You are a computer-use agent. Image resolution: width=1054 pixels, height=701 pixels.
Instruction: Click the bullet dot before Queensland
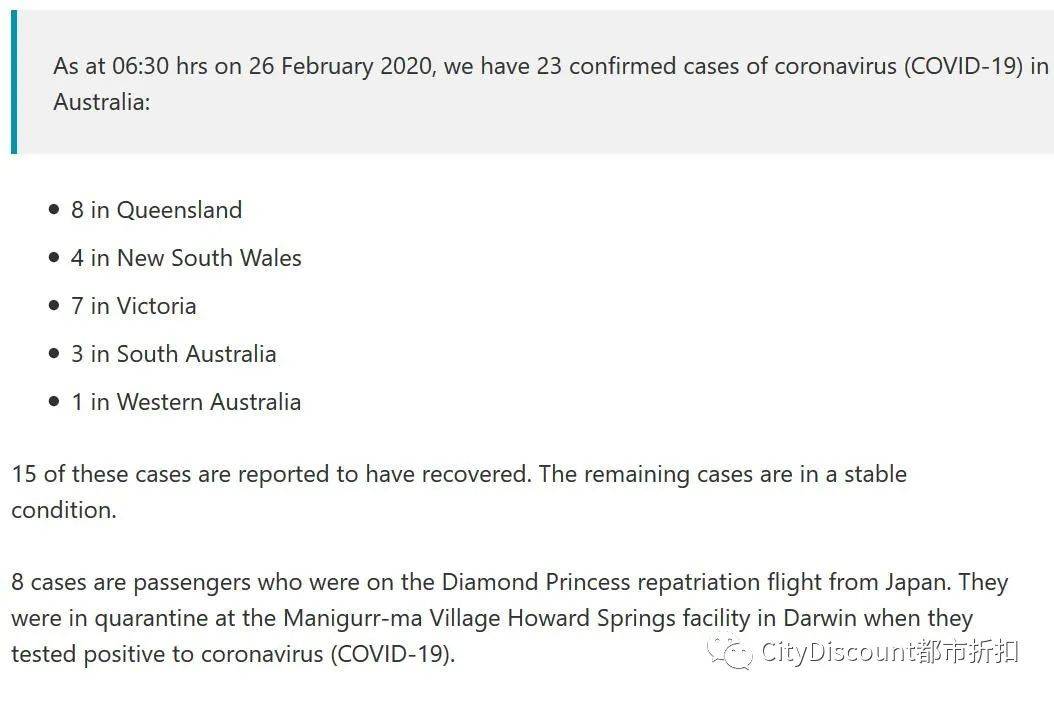(x=54, y=210)
